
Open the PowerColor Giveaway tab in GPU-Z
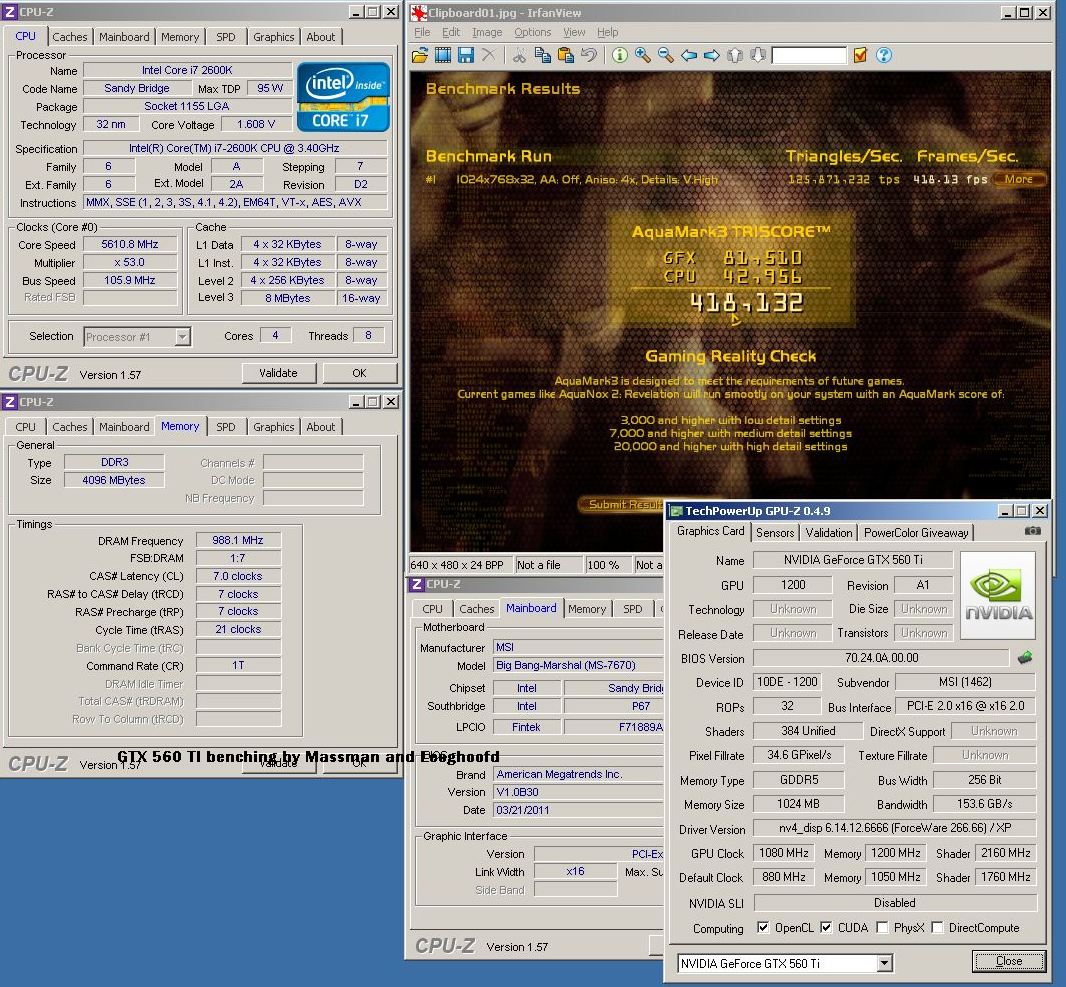[916, 533]
